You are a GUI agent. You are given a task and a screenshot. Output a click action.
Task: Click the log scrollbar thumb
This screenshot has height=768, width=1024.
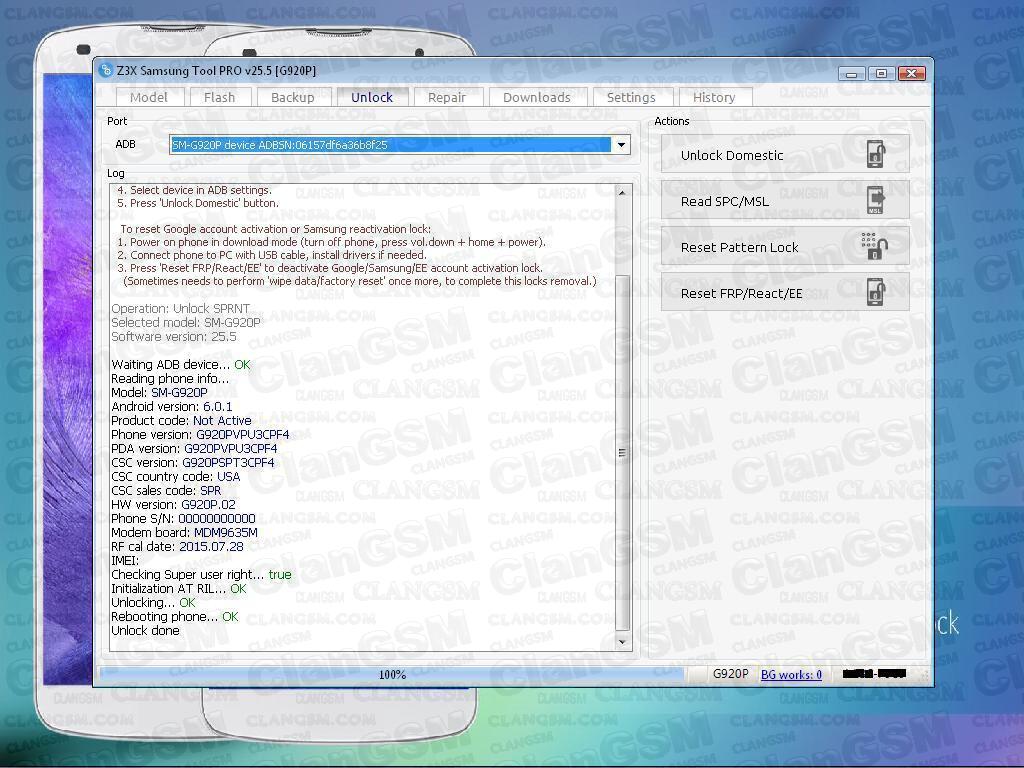[x=622, y=453]
